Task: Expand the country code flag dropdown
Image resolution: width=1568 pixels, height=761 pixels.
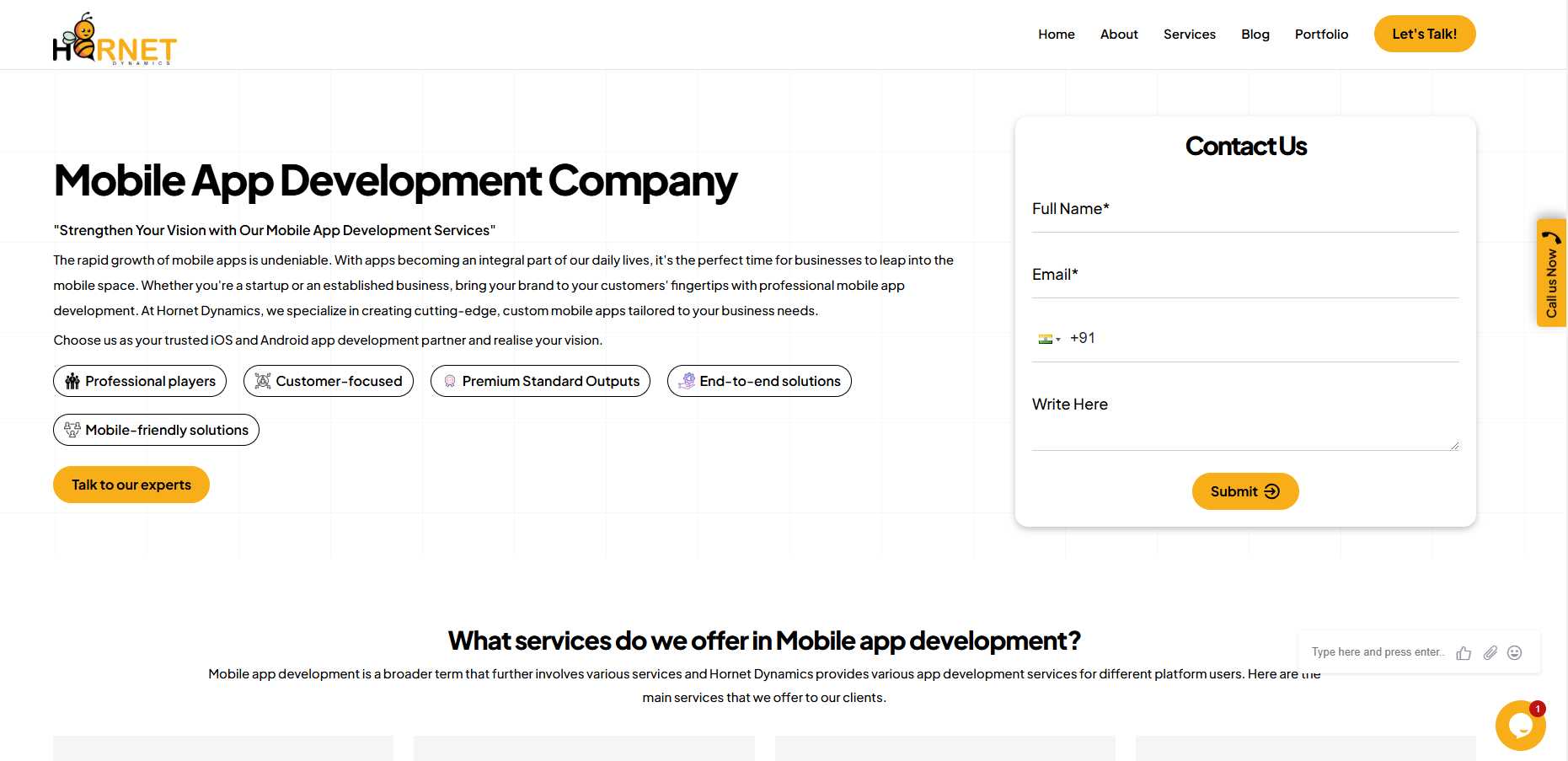Action: [x=1049, y=339]
